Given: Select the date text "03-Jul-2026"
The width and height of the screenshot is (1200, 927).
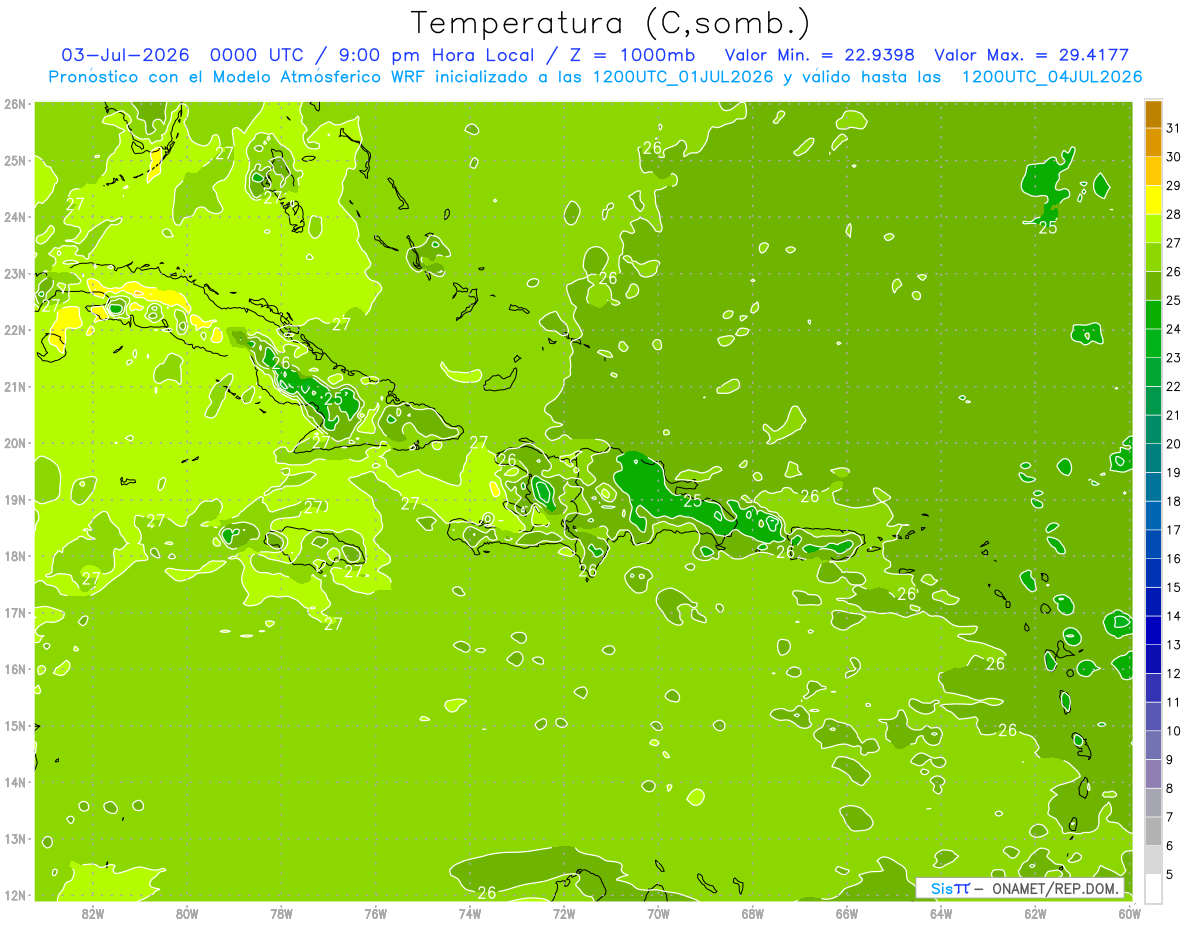Looking at the screenshot, I should (x=125, y=55).
